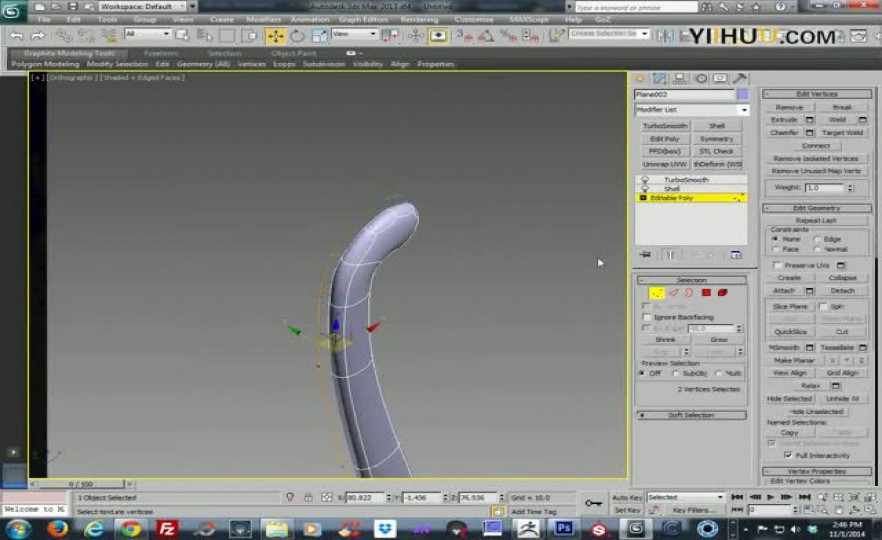Select Polygon sub-object level icon
The width and height of the screenshot is (882, 540).
tap(706, 292)
